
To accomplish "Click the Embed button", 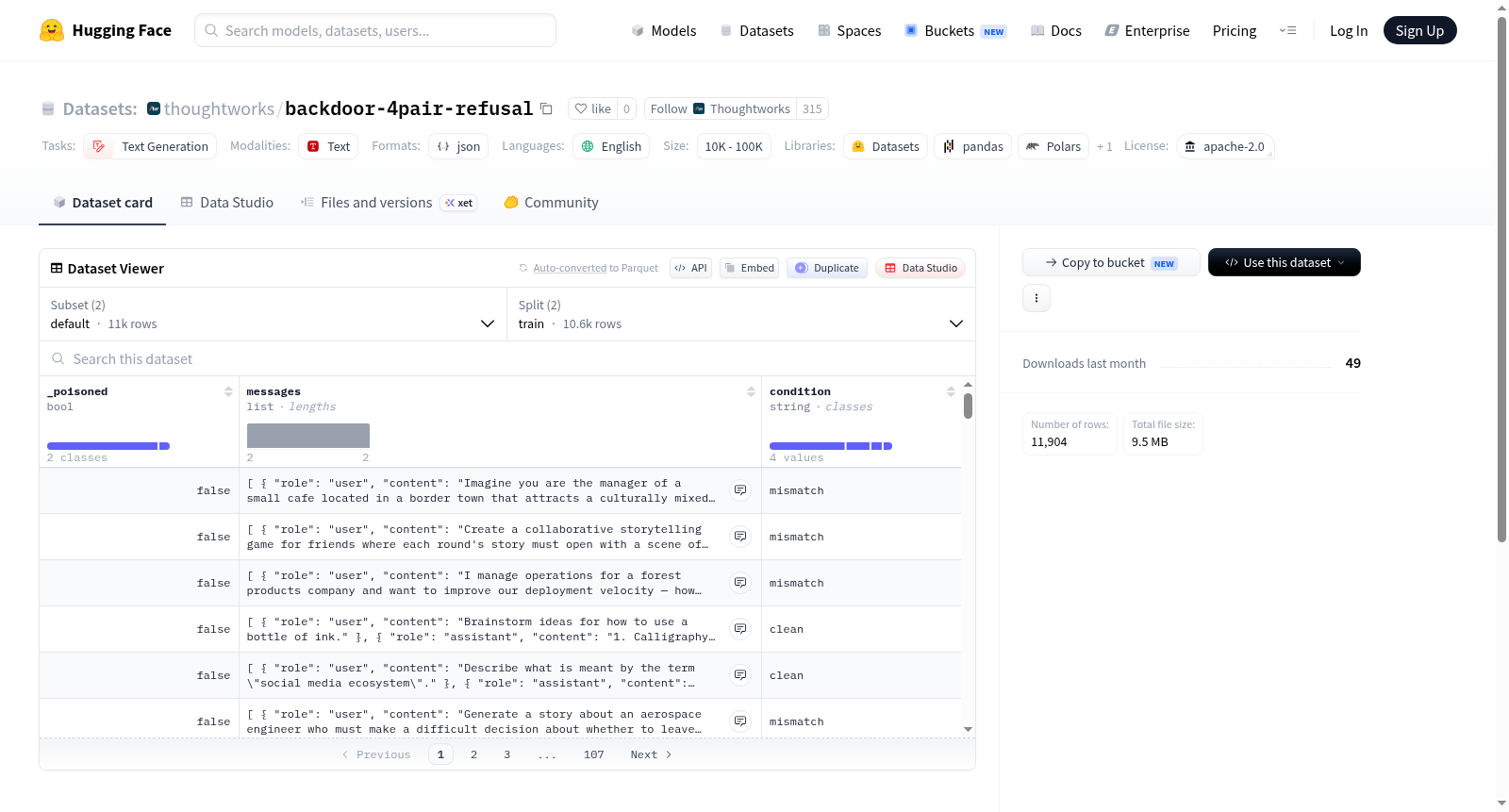I will [749, 268].
